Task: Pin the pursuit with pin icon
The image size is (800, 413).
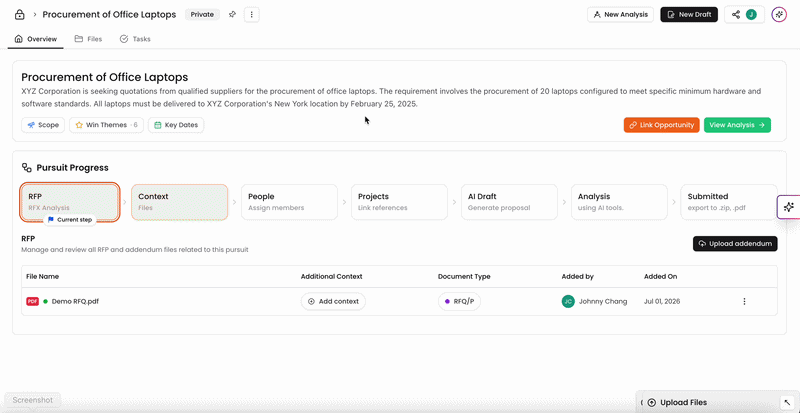Action: 232,15
